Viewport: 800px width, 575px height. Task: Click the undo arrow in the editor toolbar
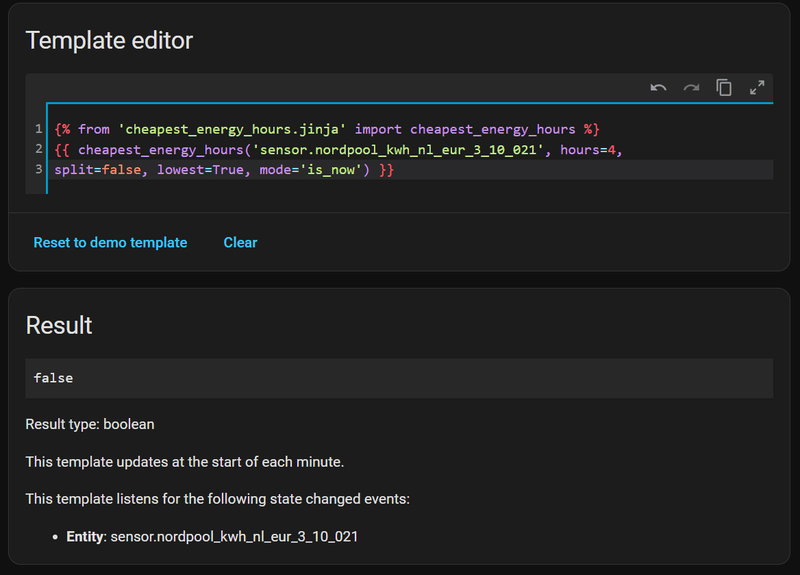click(658, 88)
